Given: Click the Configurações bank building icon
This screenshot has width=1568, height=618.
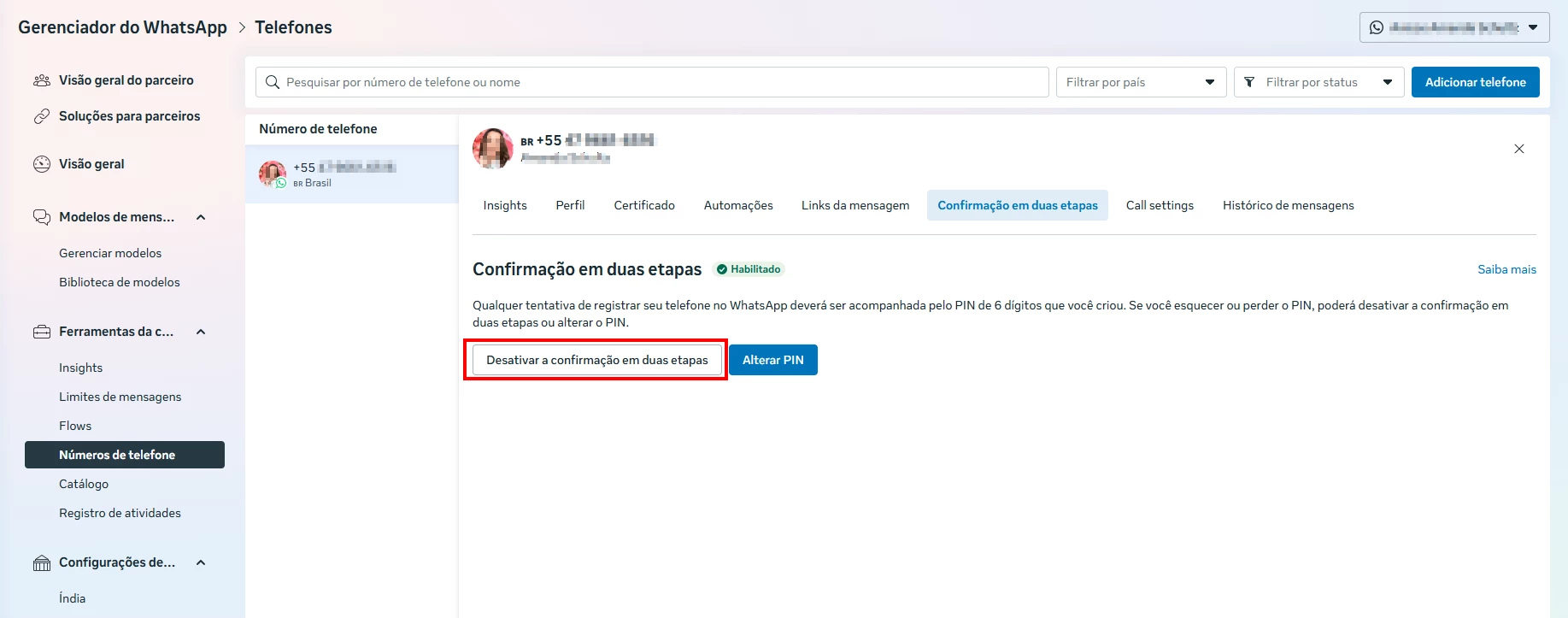Looking at the screenshot, I should [x=41, y=562].
